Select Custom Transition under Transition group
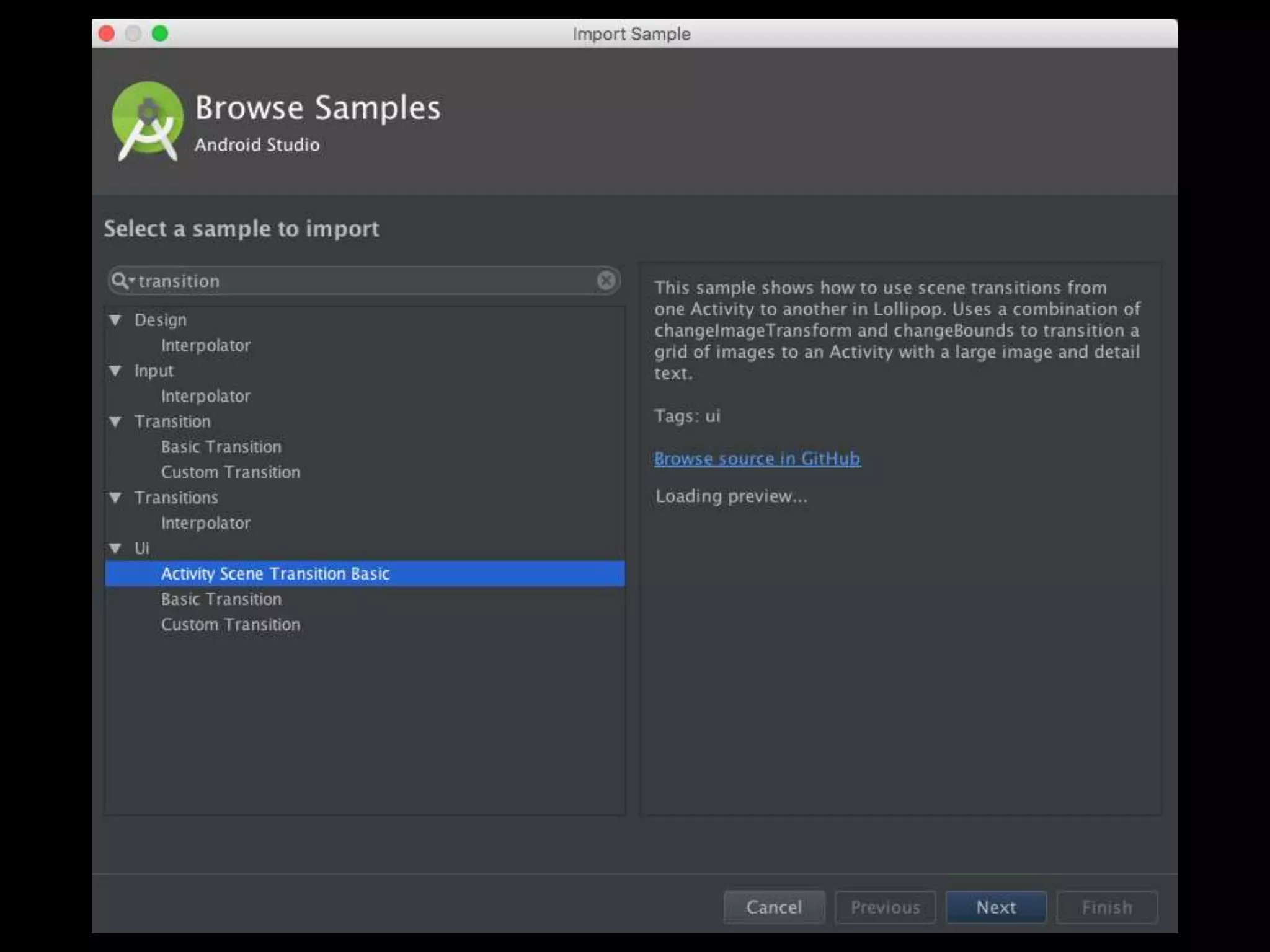Image resolution: width=1270 pixels, height=952 pixels. tap(231, 472)
